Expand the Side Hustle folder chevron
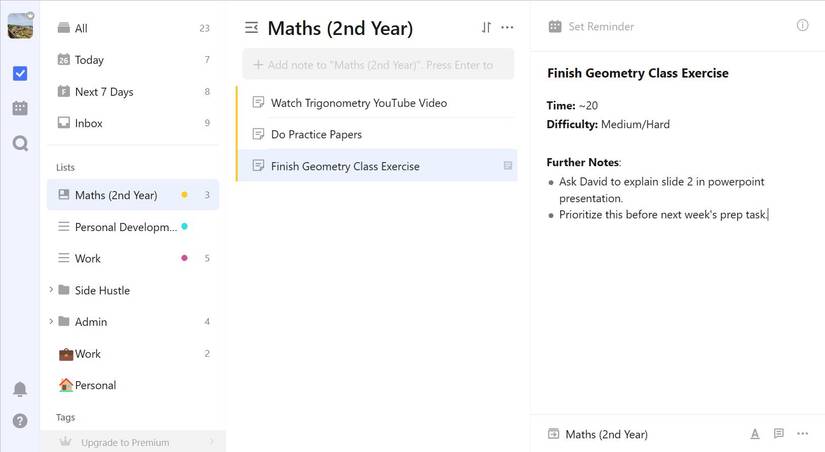Image resolution: width=825 pixels, height=452 pixels. coord(51,290)
